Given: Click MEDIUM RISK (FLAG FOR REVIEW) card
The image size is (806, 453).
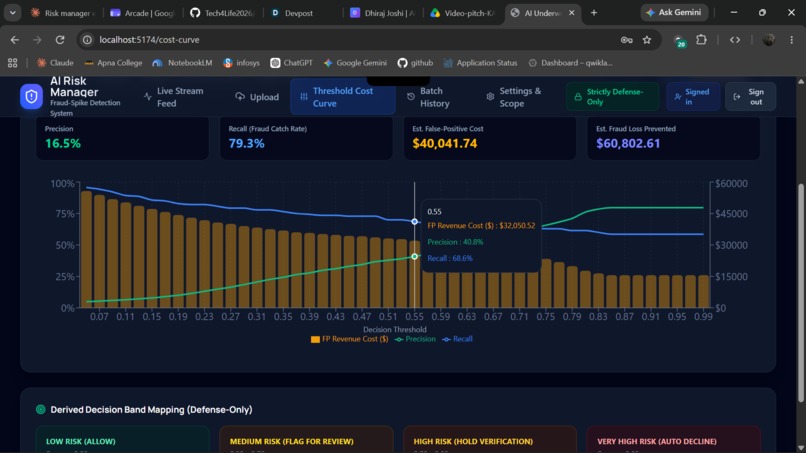Looking at the screenshot, I should coord(306,440).
